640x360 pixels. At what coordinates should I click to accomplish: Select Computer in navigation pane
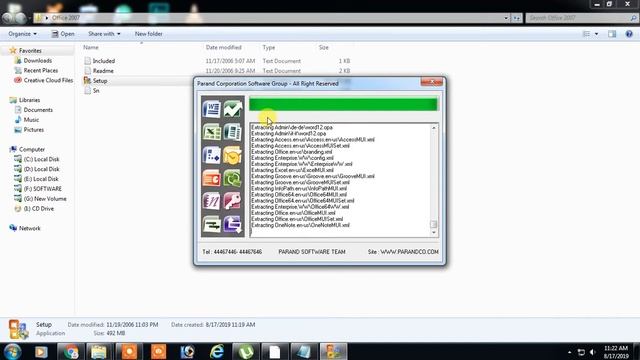pos(27,149)
